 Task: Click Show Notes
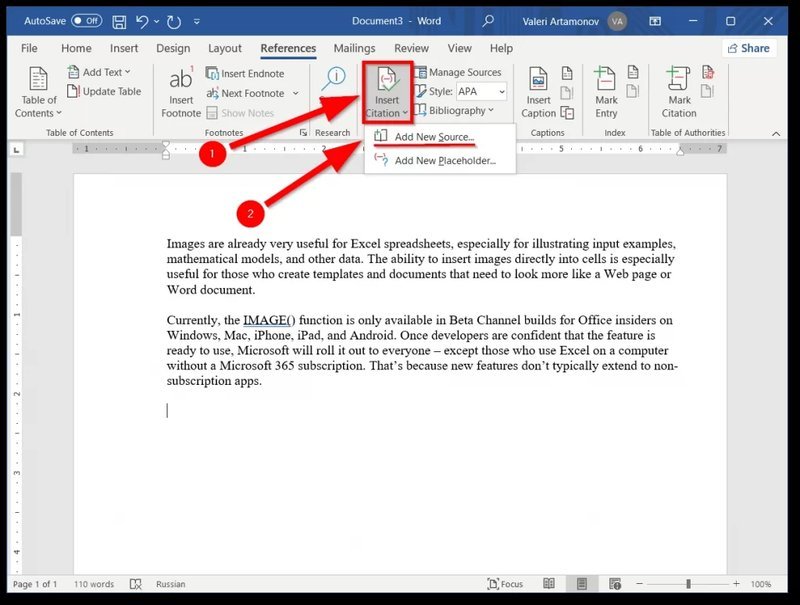click(x=240, y=113)
